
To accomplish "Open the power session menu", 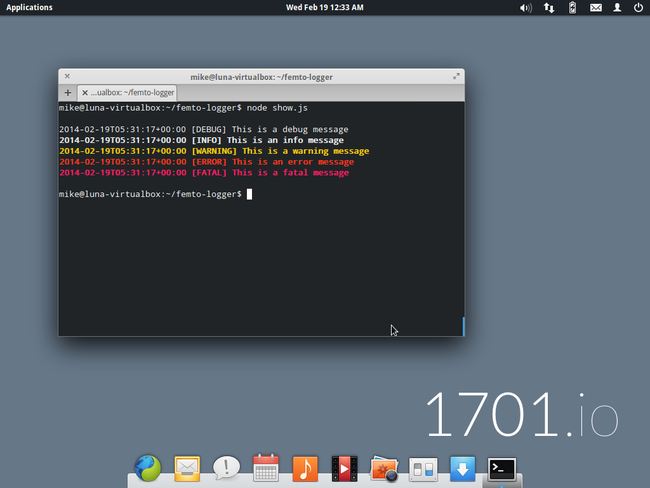I will coord(639,7).
